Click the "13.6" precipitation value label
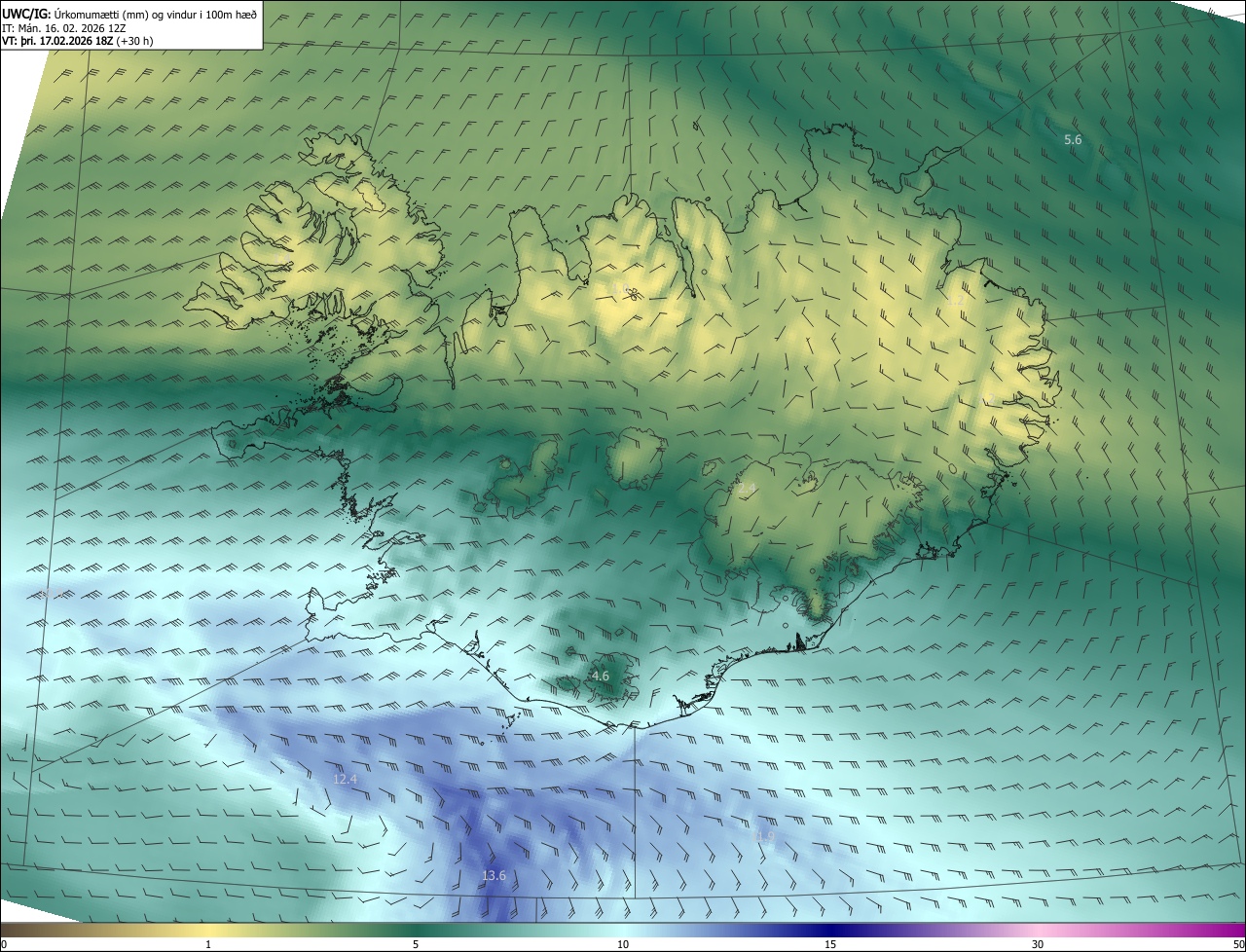 click(495, 876)
